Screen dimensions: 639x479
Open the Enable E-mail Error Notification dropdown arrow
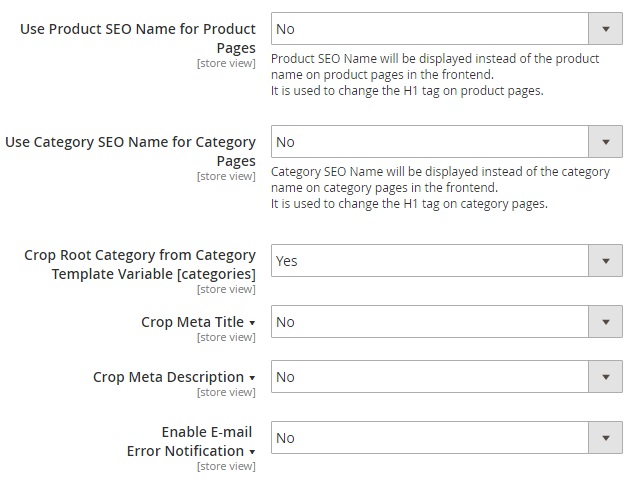pyautogui.click(x=605, y=438)
